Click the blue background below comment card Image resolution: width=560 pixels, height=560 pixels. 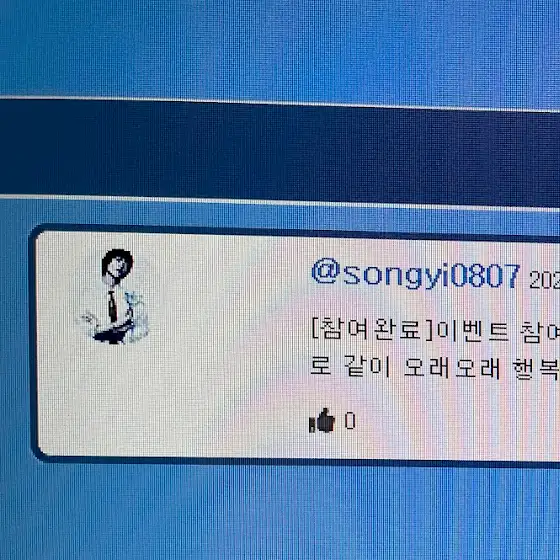click(x=280, y=512)
